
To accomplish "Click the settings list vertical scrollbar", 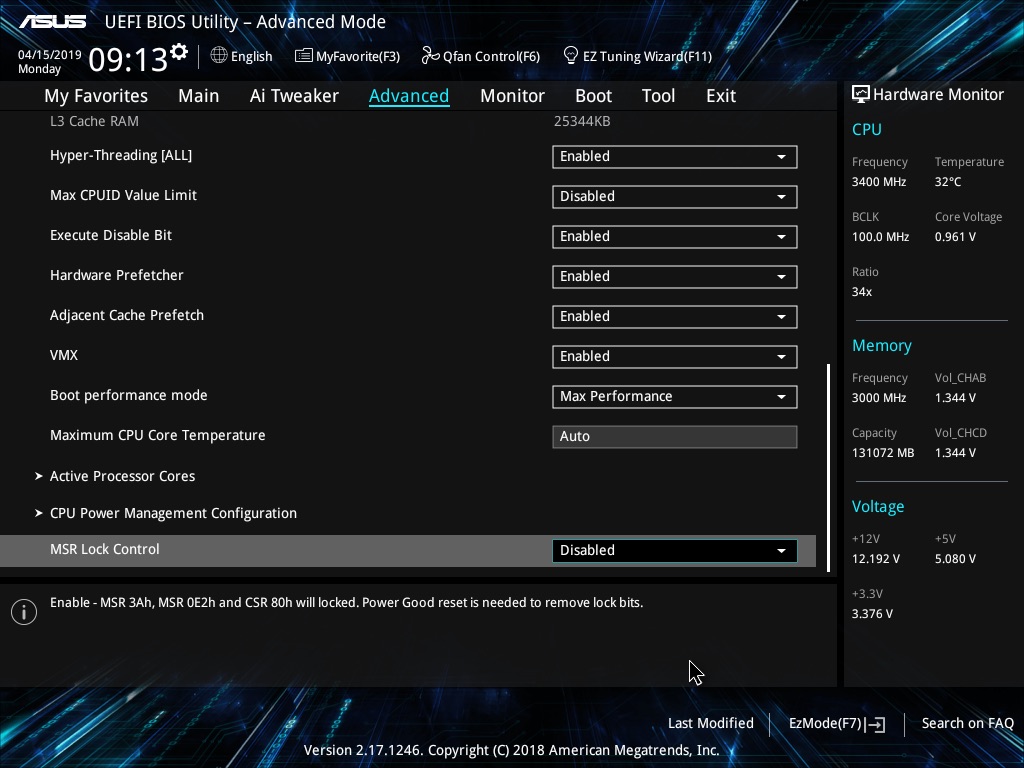I will [x=829, y=468].
